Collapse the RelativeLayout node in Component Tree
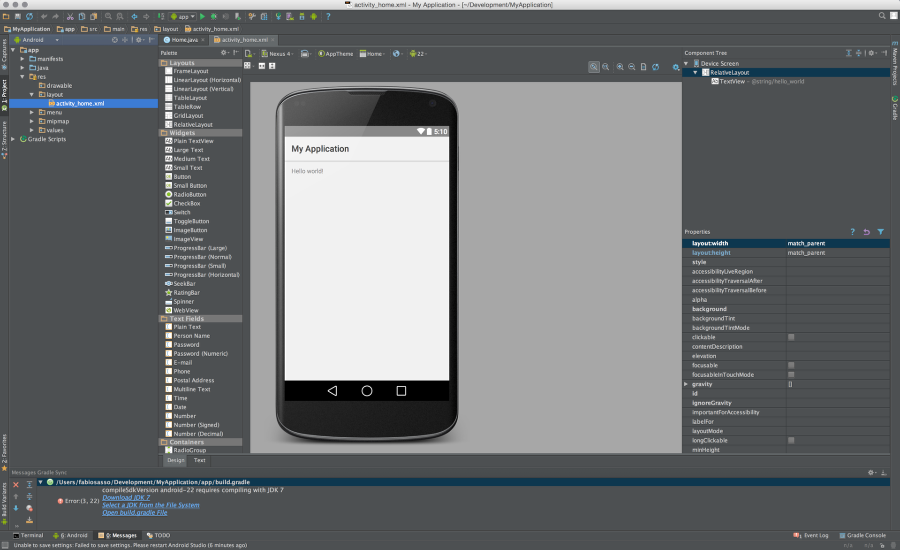Screen dimensions: 900x550 695,72
